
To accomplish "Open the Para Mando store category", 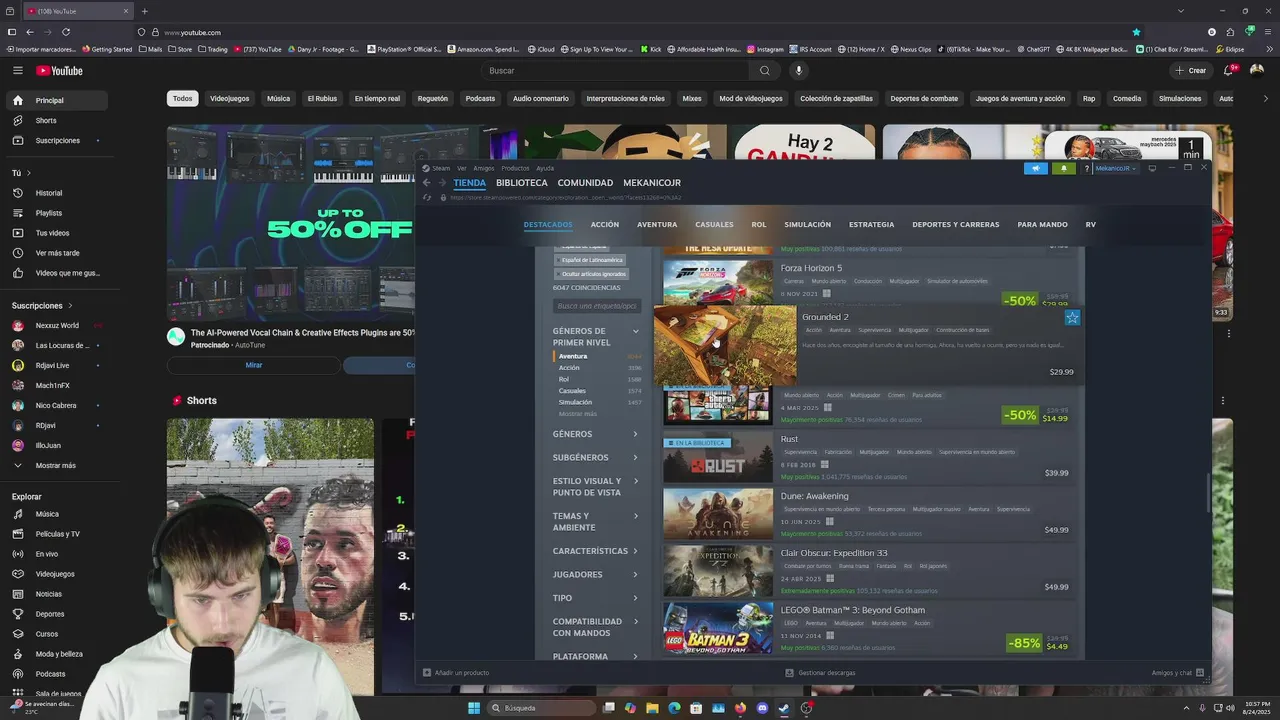I will [x=1042, y=225].
